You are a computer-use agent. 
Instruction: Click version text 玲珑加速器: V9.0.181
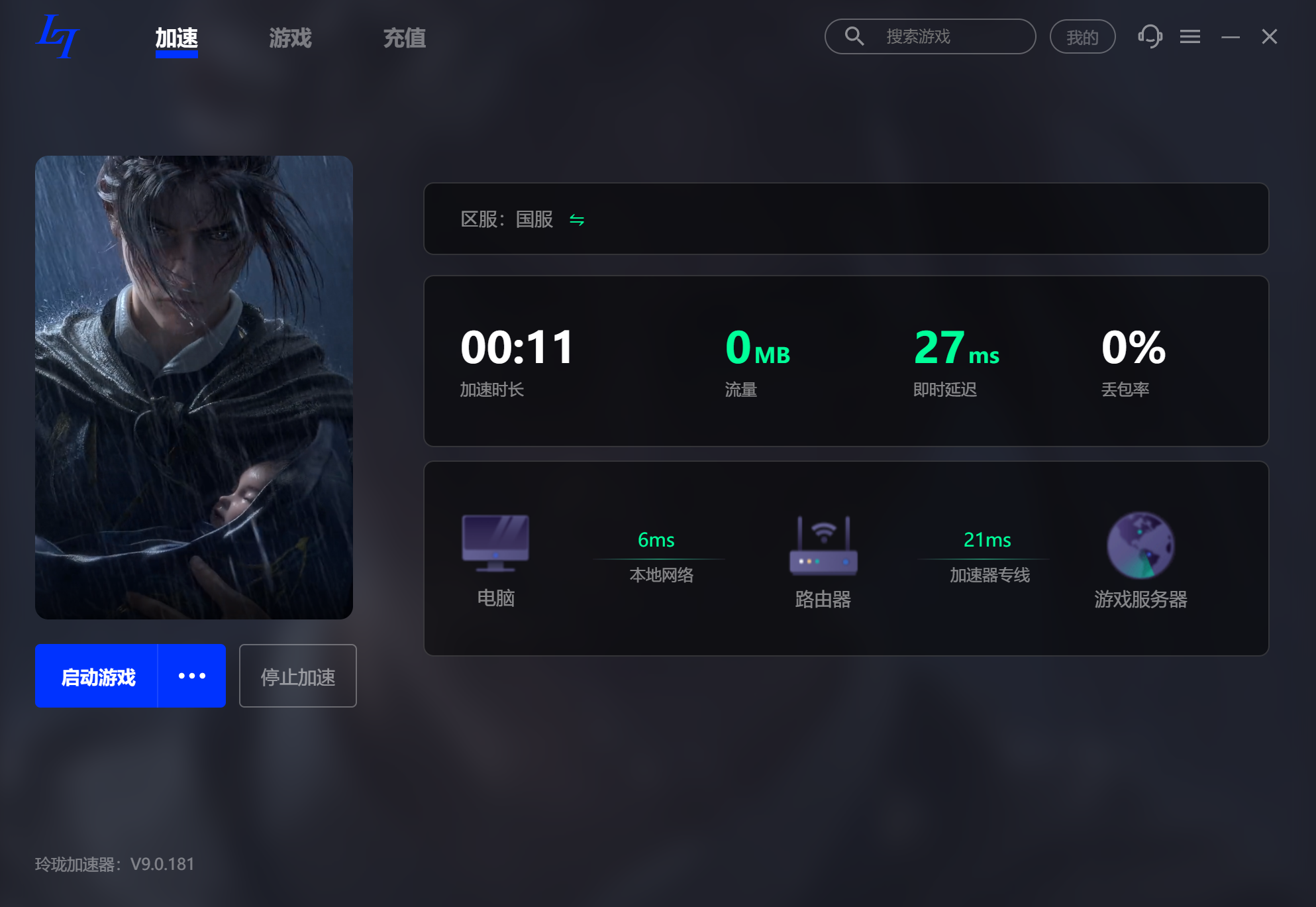115,865
